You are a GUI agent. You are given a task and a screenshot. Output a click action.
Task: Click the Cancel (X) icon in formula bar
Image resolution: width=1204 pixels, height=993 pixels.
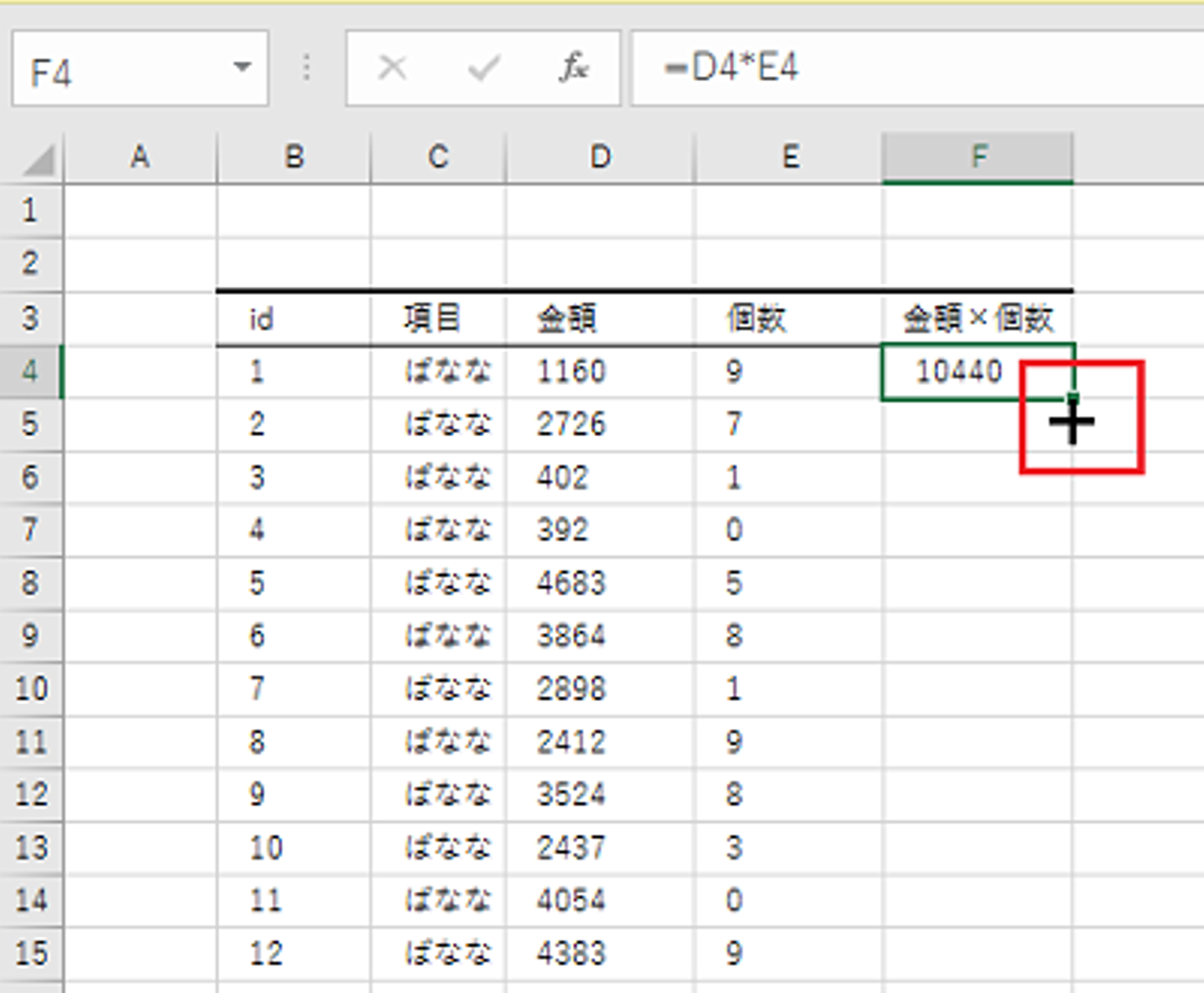(392, 68)
